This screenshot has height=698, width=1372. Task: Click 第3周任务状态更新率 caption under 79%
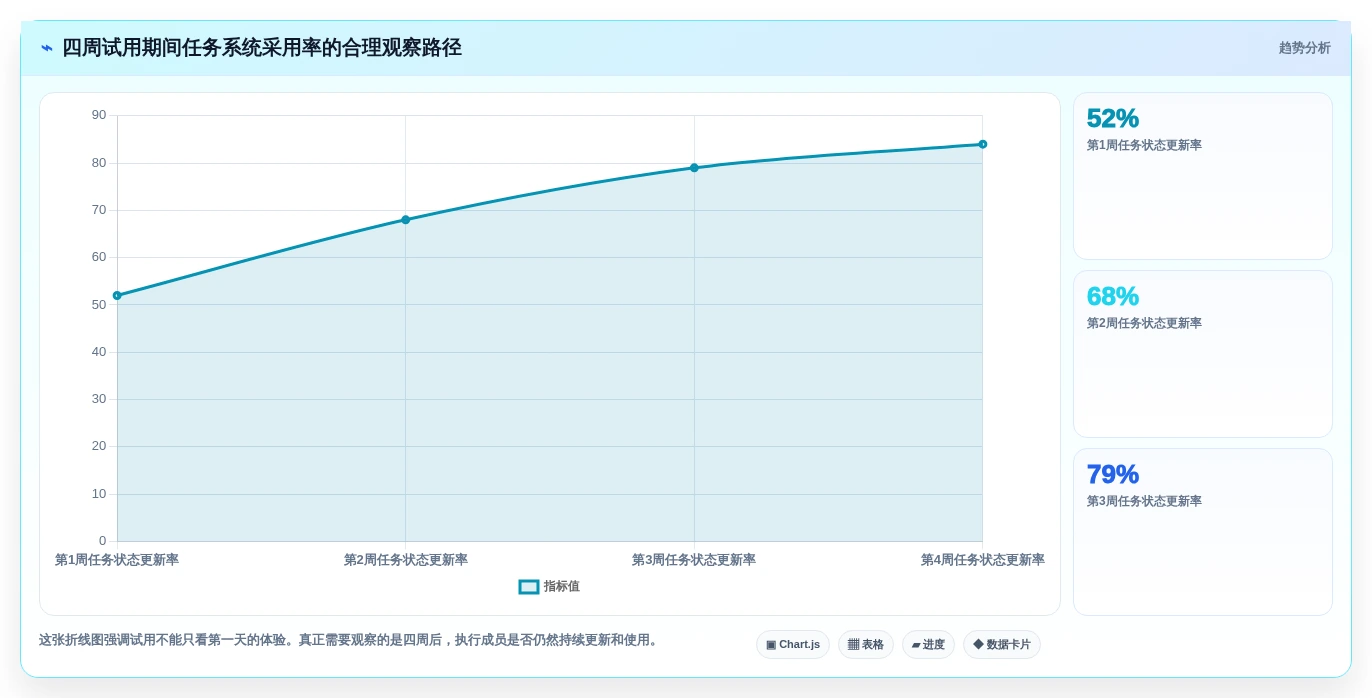pos(1144,501)
